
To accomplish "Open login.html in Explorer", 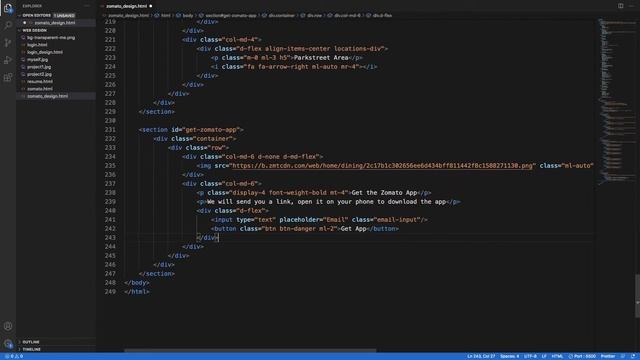I will [37, 45].
